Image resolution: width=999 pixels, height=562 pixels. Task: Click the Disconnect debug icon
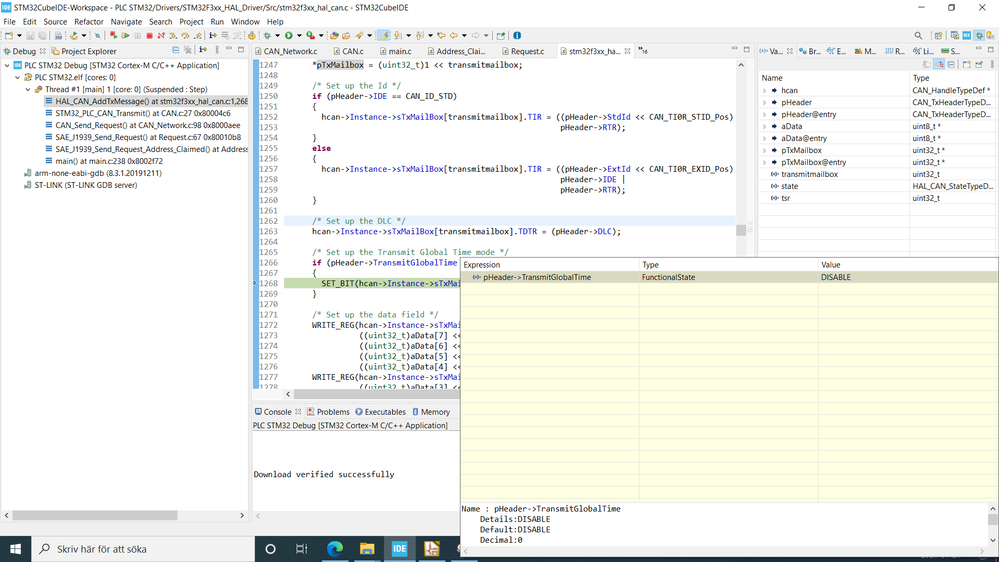pos(161,36)
